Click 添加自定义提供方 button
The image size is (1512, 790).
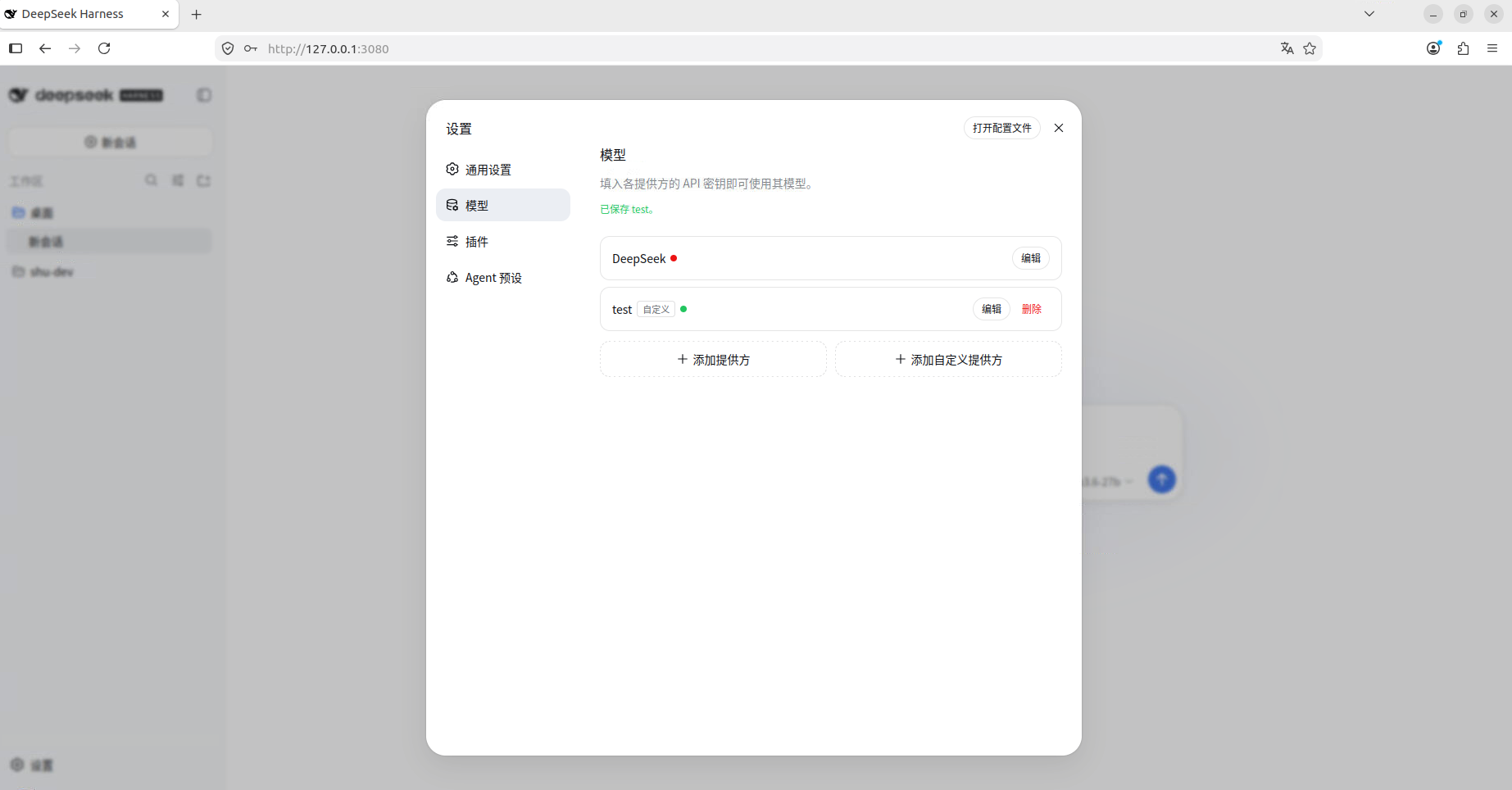[948, 359]
